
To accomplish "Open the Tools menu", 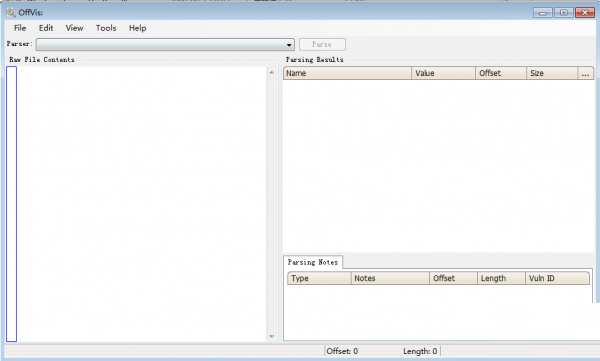I will tap(106, 28).
